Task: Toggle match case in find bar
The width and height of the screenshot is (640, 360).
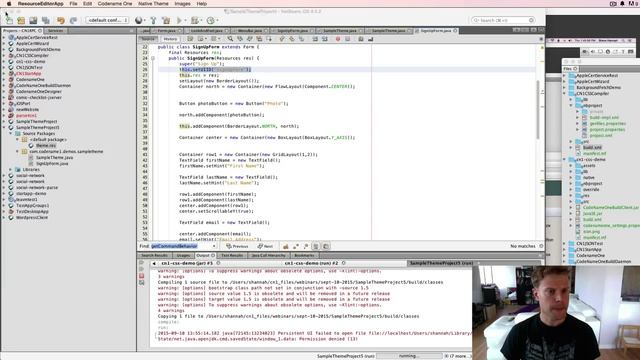Action: (285, 246)
